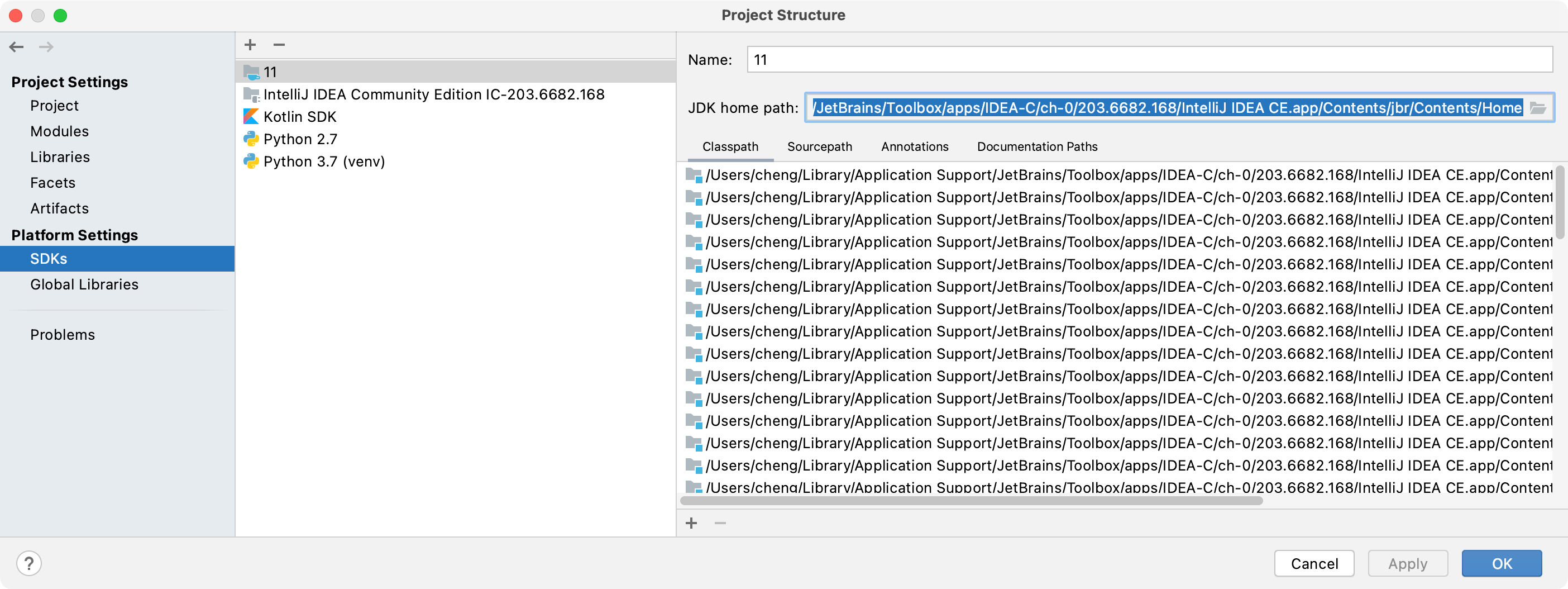Click the Platform Settings heading

[x=75, y=235]
